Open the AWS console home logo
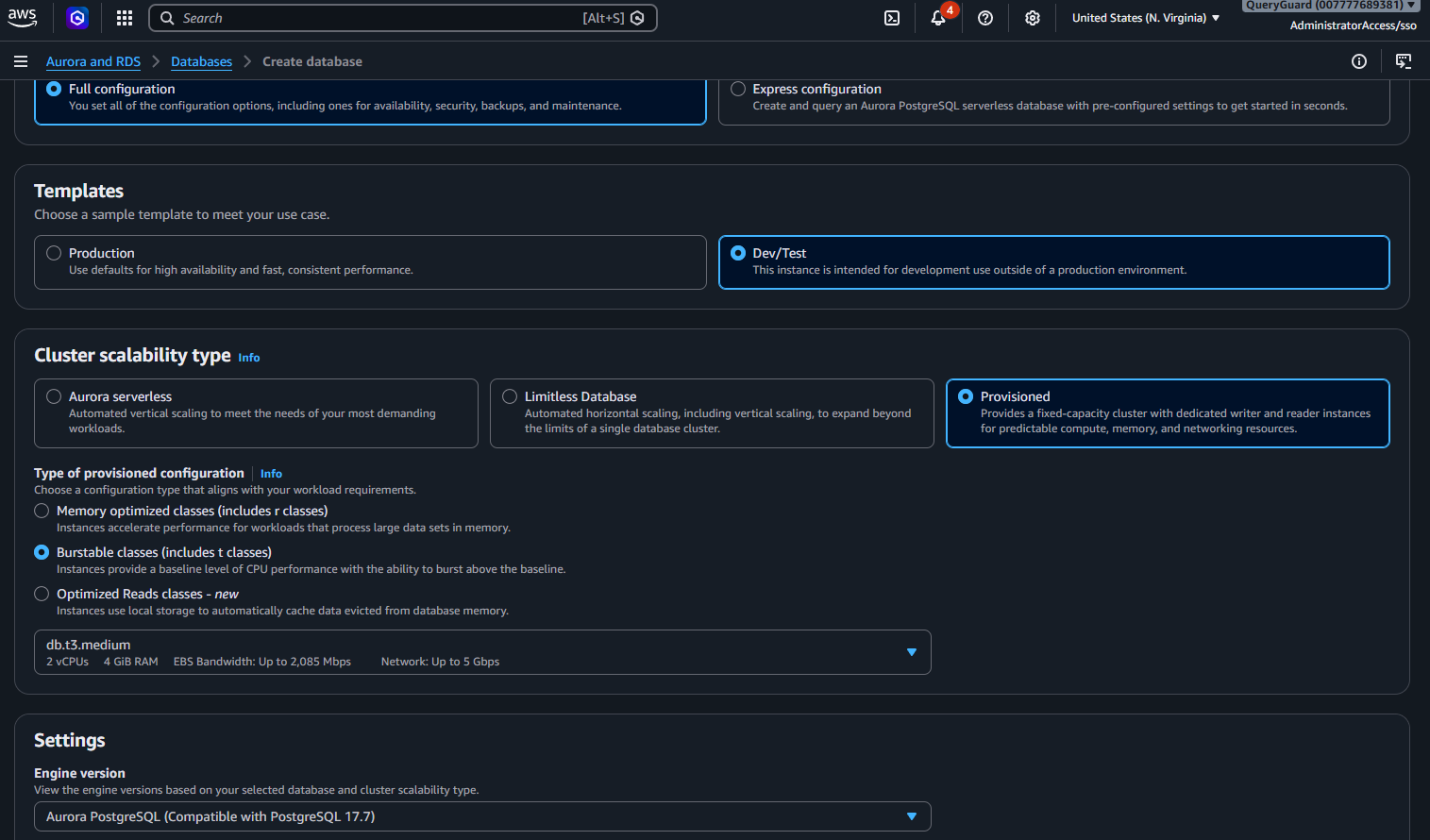 click(22, 17)
